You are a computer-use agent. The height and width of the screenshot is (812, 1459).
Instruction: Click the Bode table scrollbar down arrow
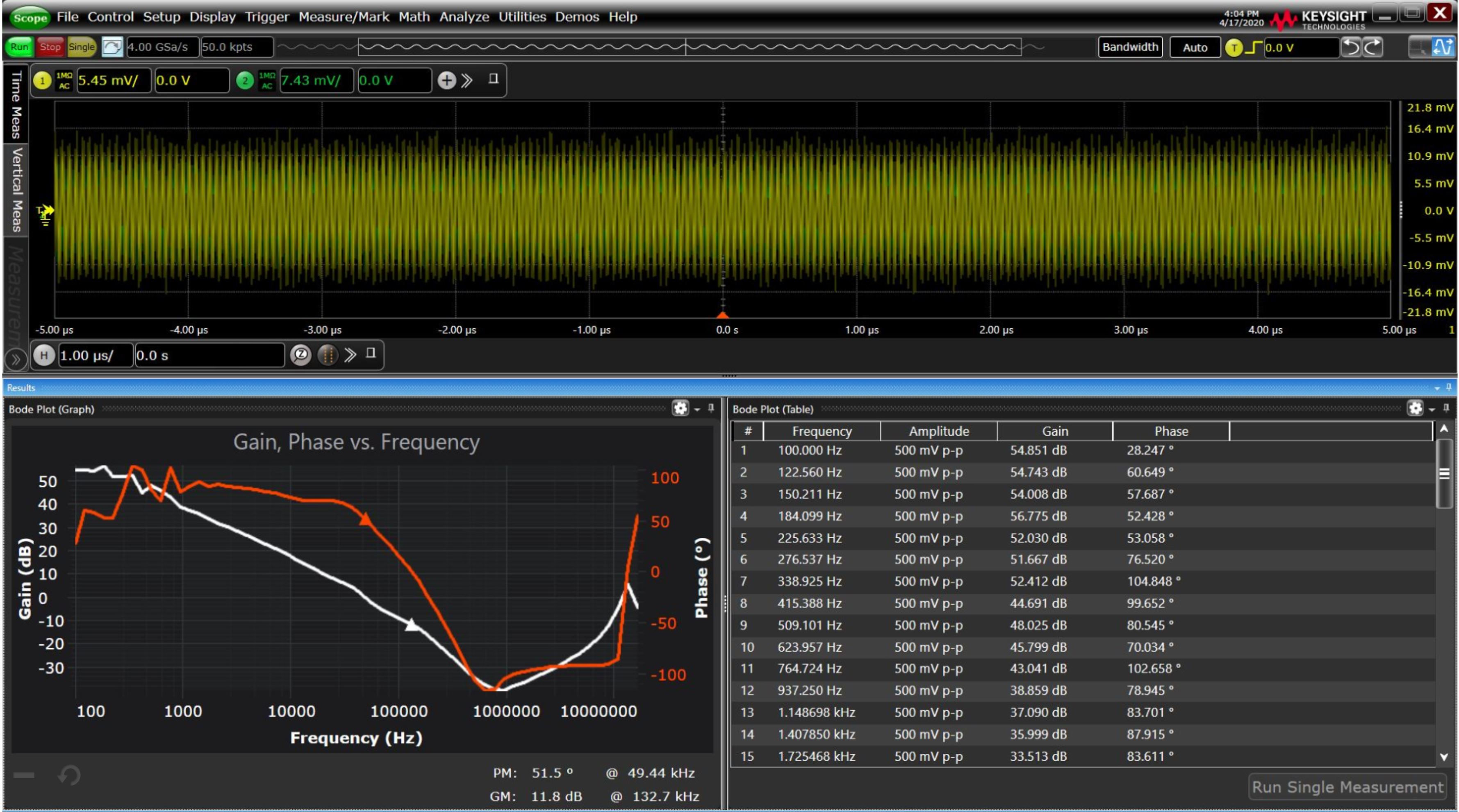[x=1444, y=757]
